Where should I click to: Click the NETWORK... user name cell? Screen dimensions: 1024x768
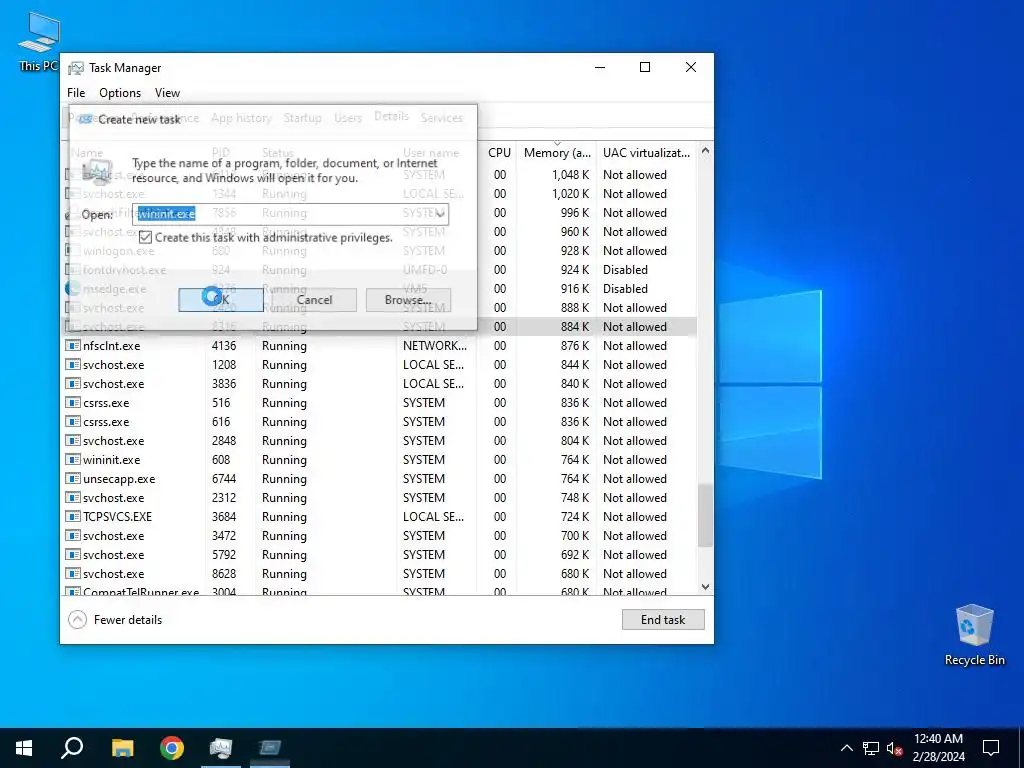435,345
